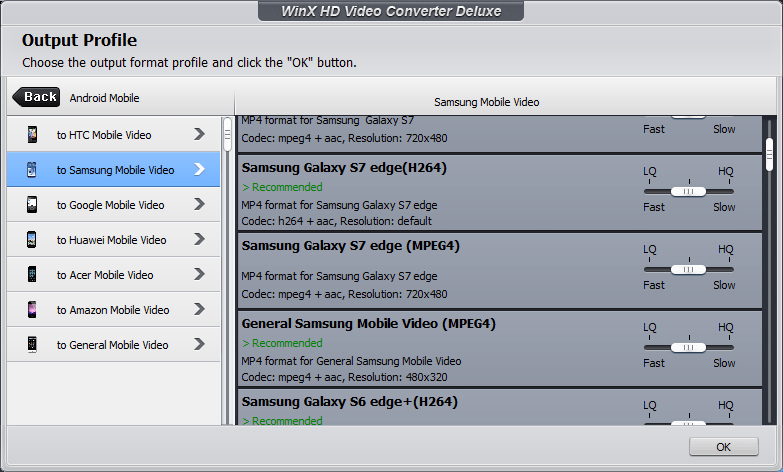Click LQ label of S7 edge (MPEG4) slider
The height and width of the screenshot is (472, 783).
[x=649, y=249]
